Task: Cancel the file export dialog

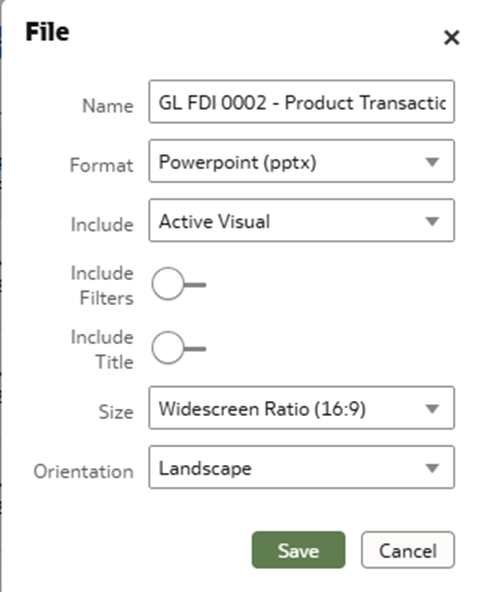Action: pos(408,550)
